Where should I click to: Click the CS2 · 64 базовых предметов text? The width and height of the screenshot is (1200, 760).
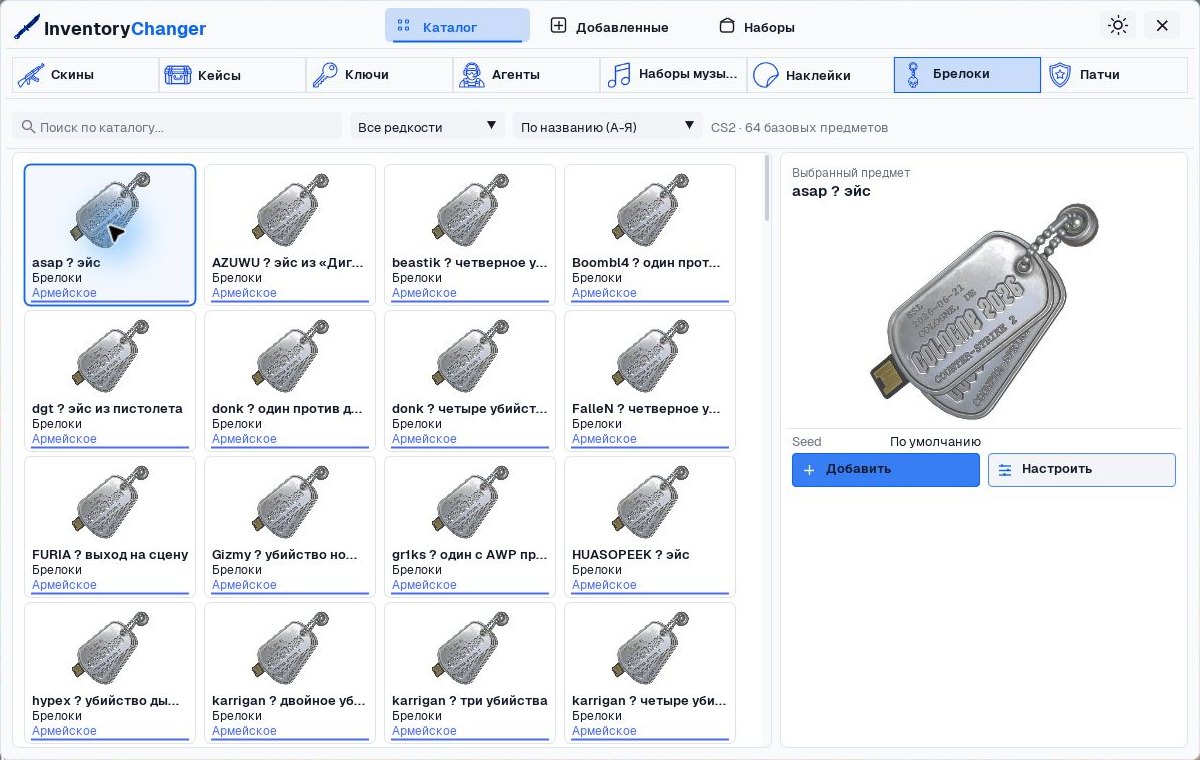[x=799, y=127]
